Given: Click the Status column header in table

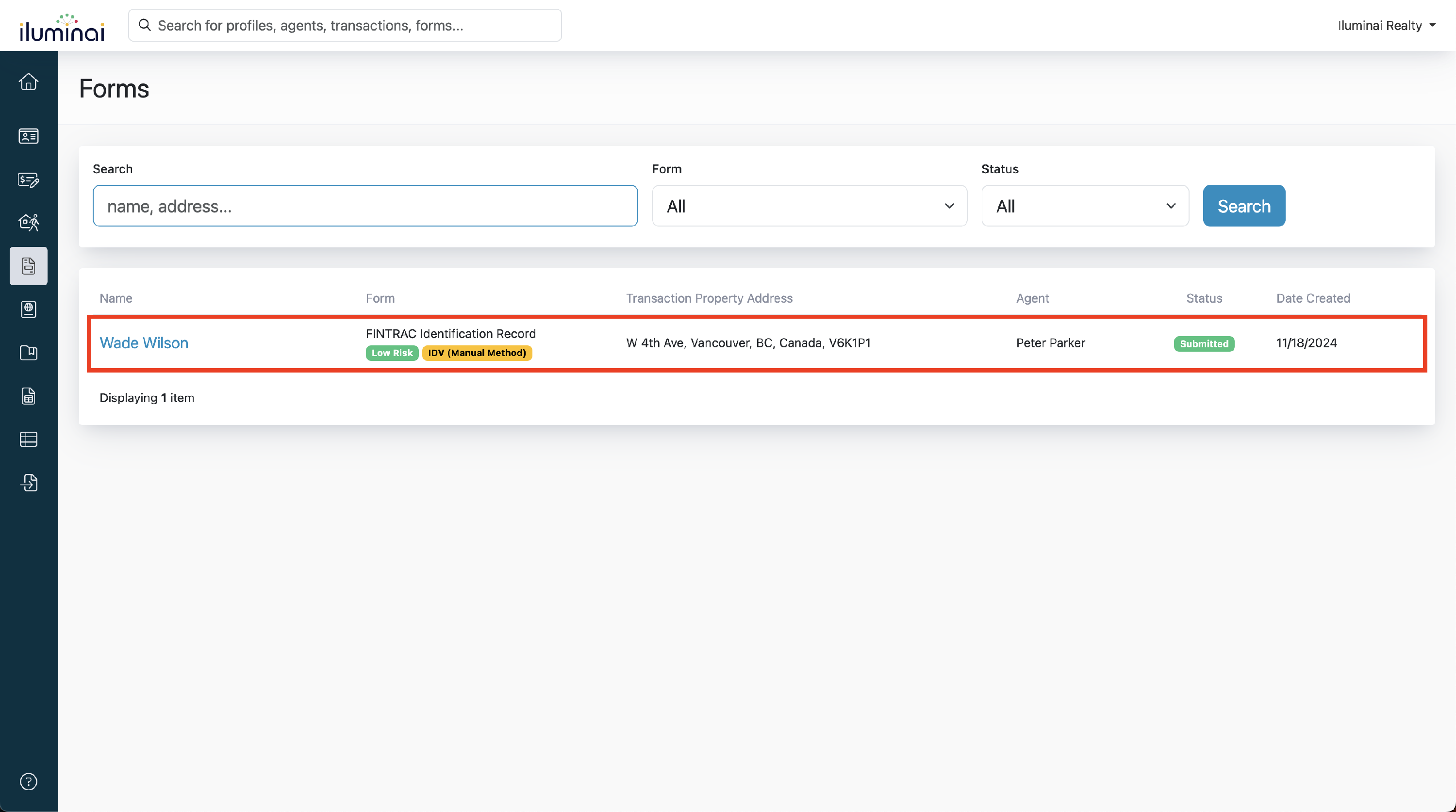Looking at the screenshot, I should point(1204,298).
